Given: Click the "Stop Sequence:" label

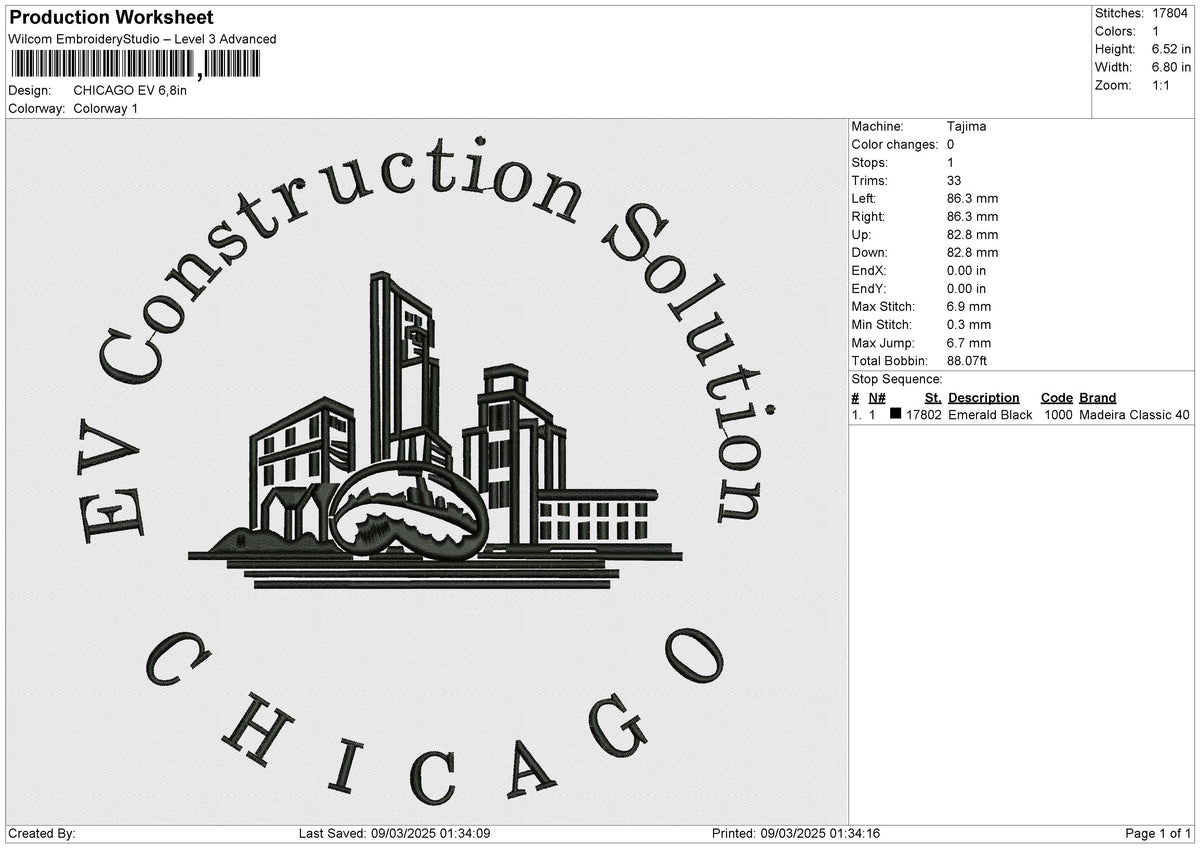Looking at the screenshot, I should click(897, 379).
